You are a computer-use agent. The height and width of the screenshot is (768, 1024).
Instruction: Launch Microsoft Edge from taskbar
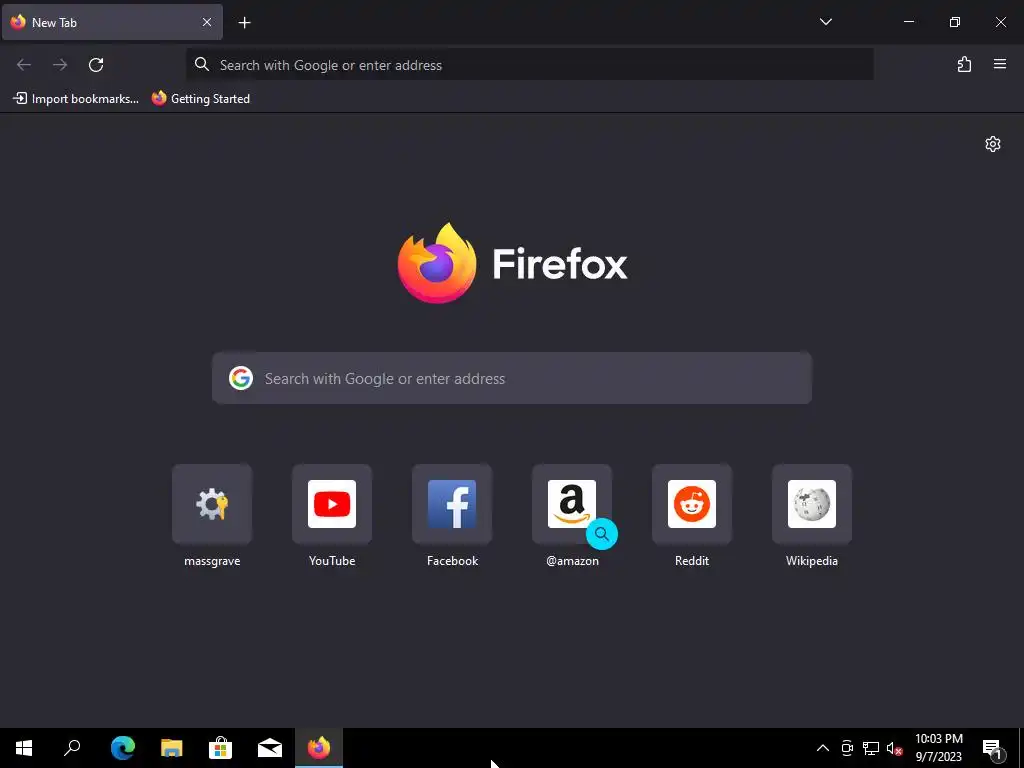(x=123, y=748)
